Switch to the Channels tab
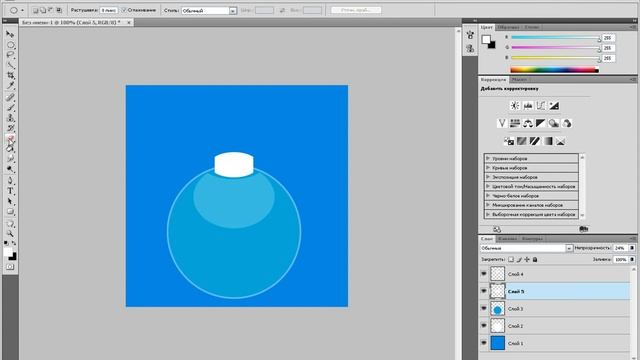 click(x=507, y=239)
